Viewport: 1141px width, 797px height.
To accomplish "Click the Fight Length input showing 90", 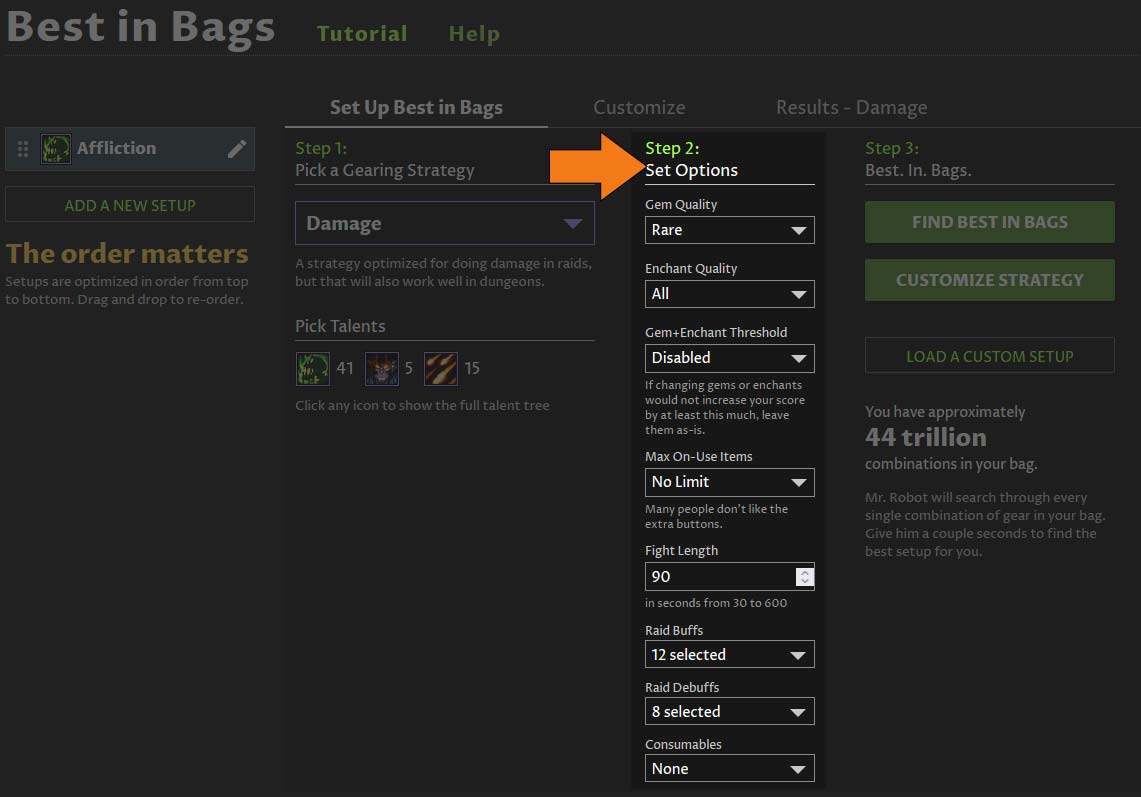I will (720, 576).
